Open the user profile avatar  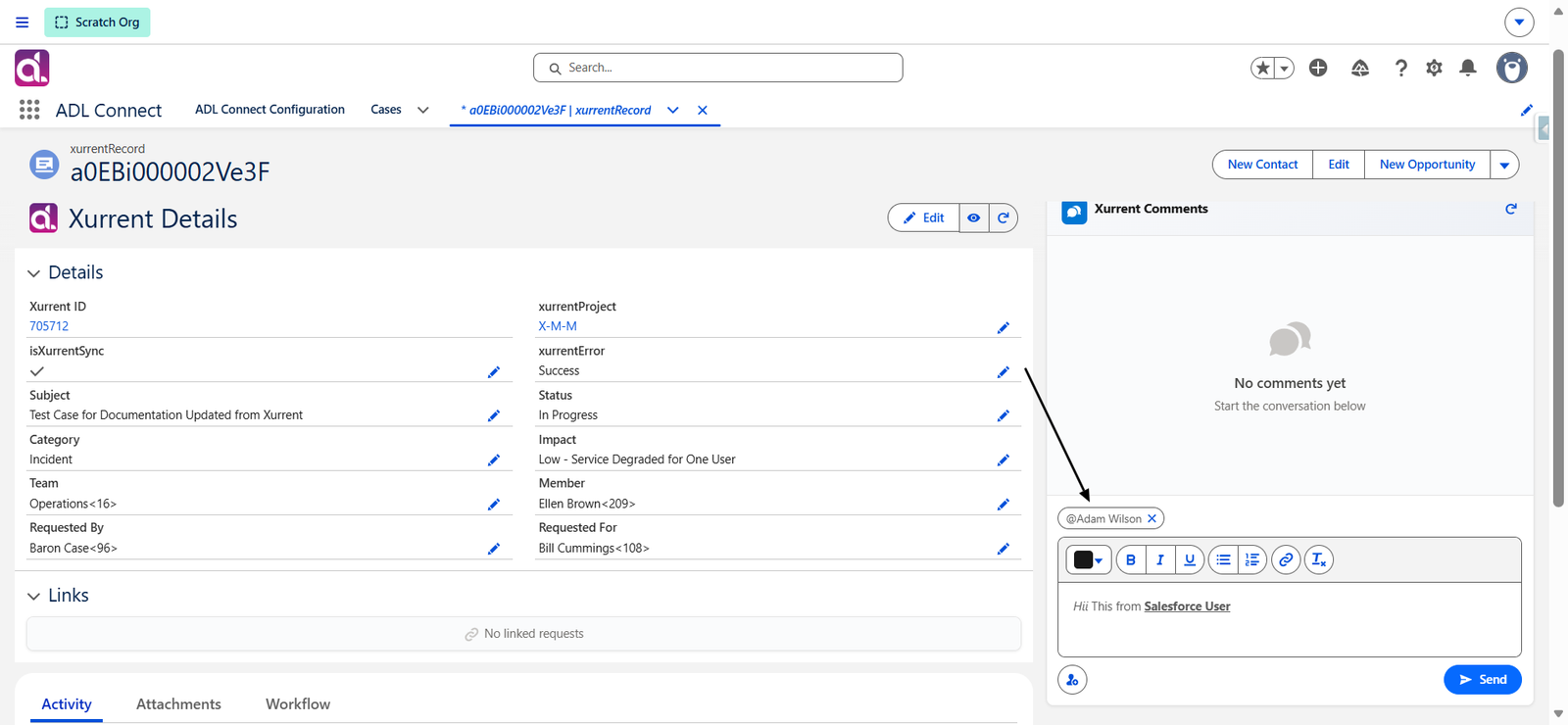point(1512,68)
